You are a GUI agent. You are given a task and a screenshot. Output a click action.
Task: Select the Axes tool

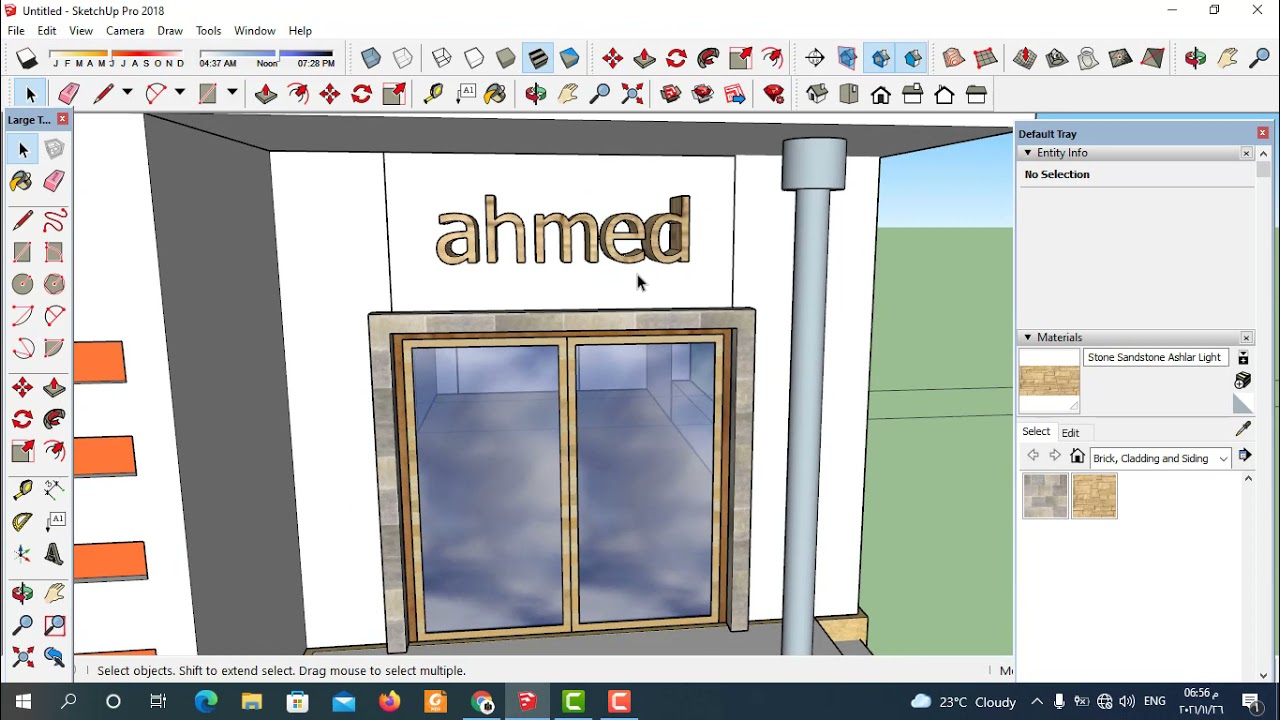point(22,555)
